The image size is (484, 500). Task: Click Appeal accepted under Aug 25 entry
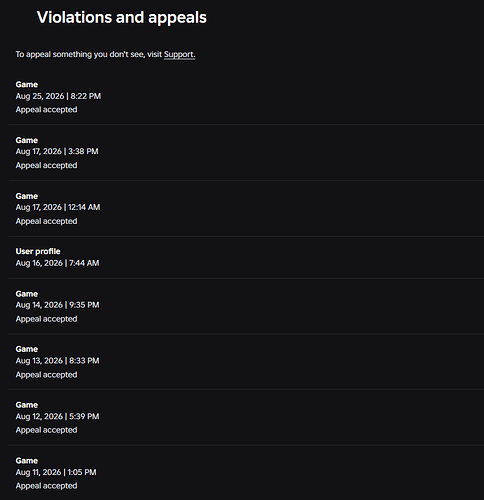[x=46, y=110]
